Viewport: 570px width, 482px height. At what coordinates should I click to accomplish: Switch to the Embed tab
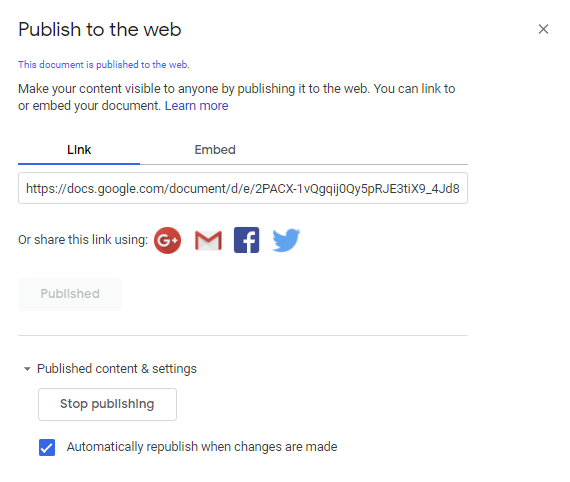(215, 150)
